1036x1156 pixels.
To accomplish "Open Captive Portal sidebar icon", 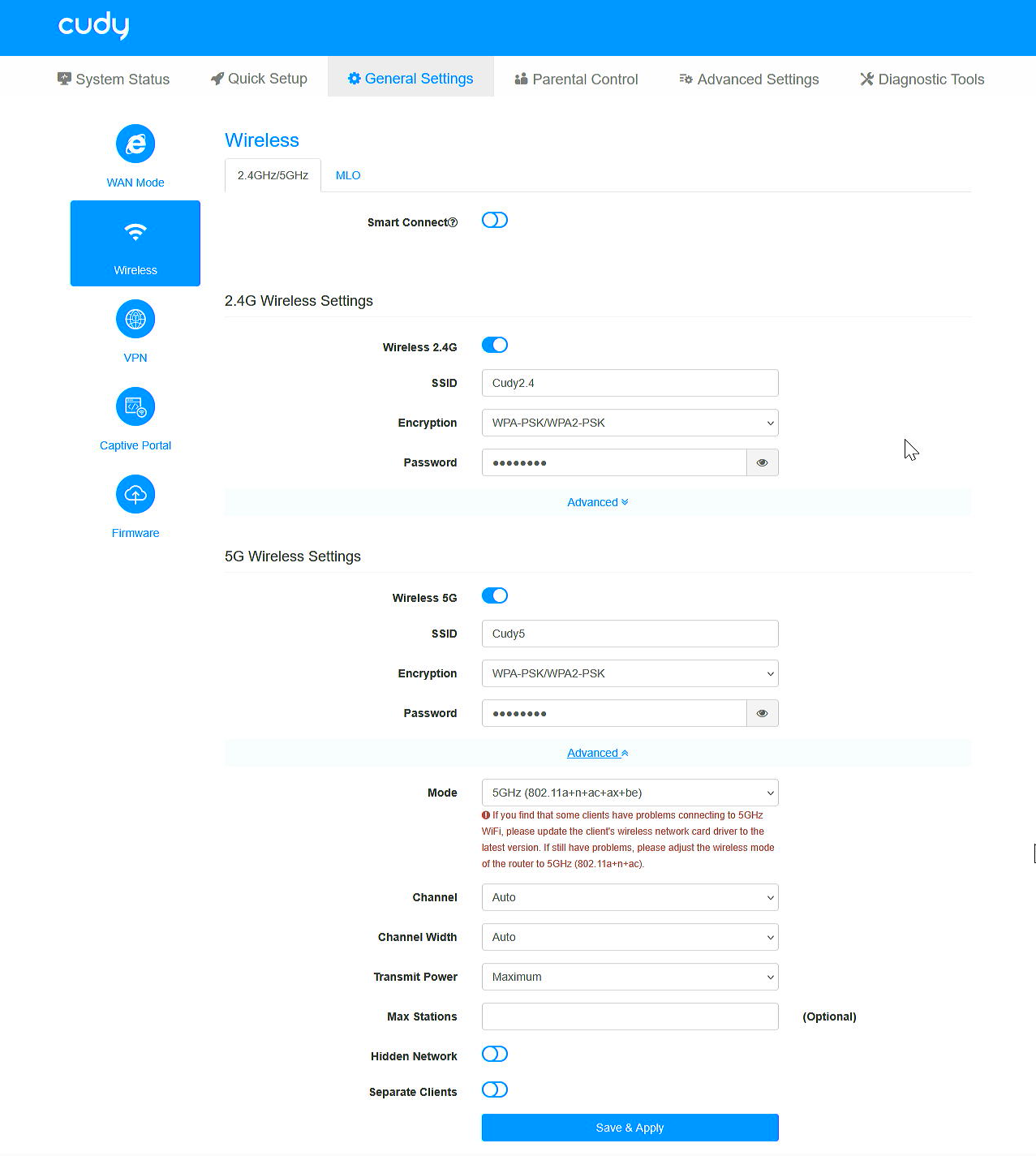I will point(135,407).
